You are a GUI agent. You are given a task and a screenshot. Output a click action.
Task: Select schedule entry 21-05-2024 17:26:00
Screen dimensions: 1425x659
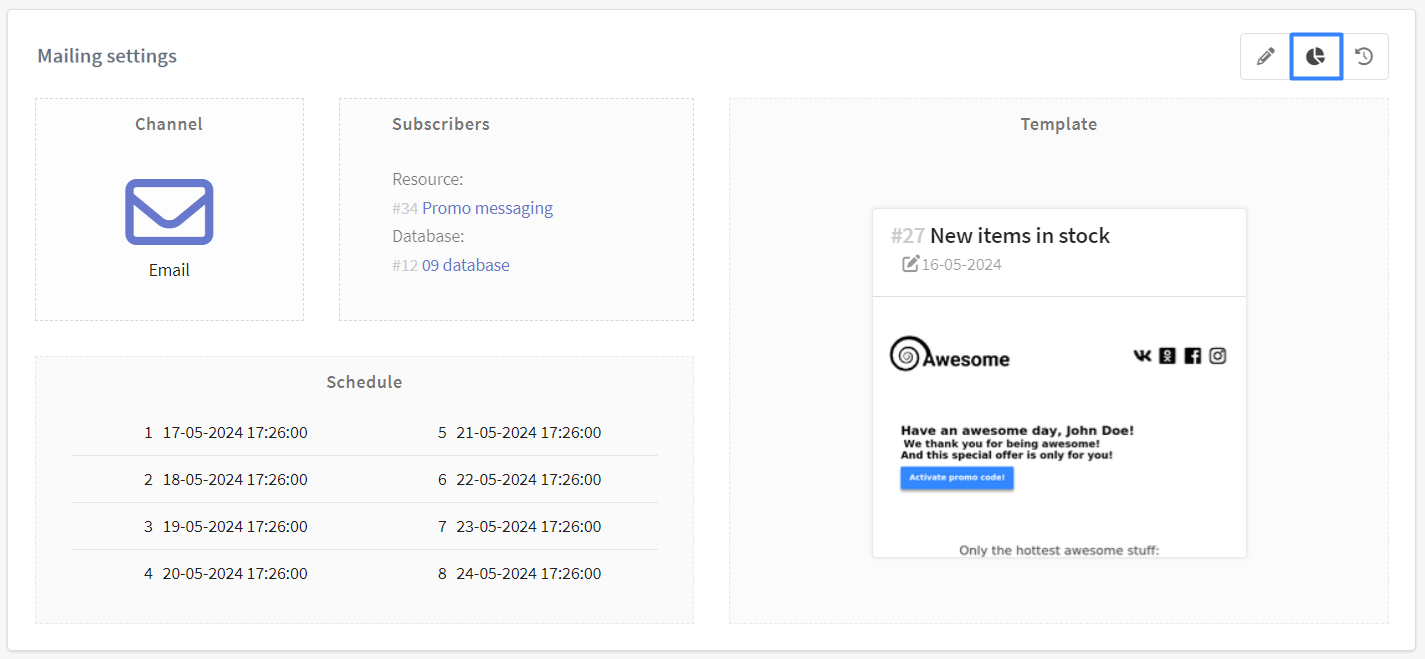tap(528, 433)
